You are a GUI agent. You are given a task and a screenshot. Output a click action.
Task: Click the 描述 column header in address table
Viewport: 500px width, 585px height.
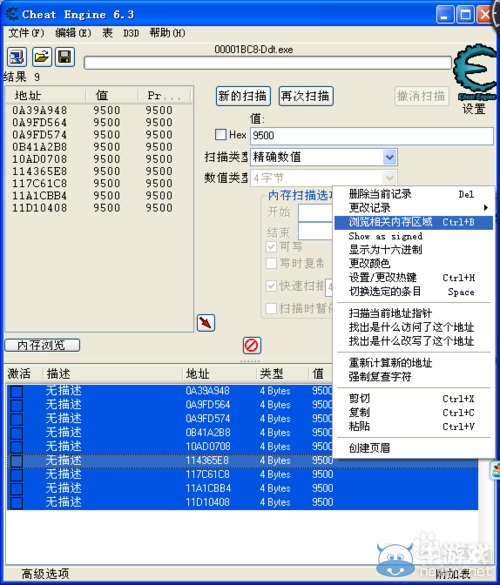click(x=113, y=373)
